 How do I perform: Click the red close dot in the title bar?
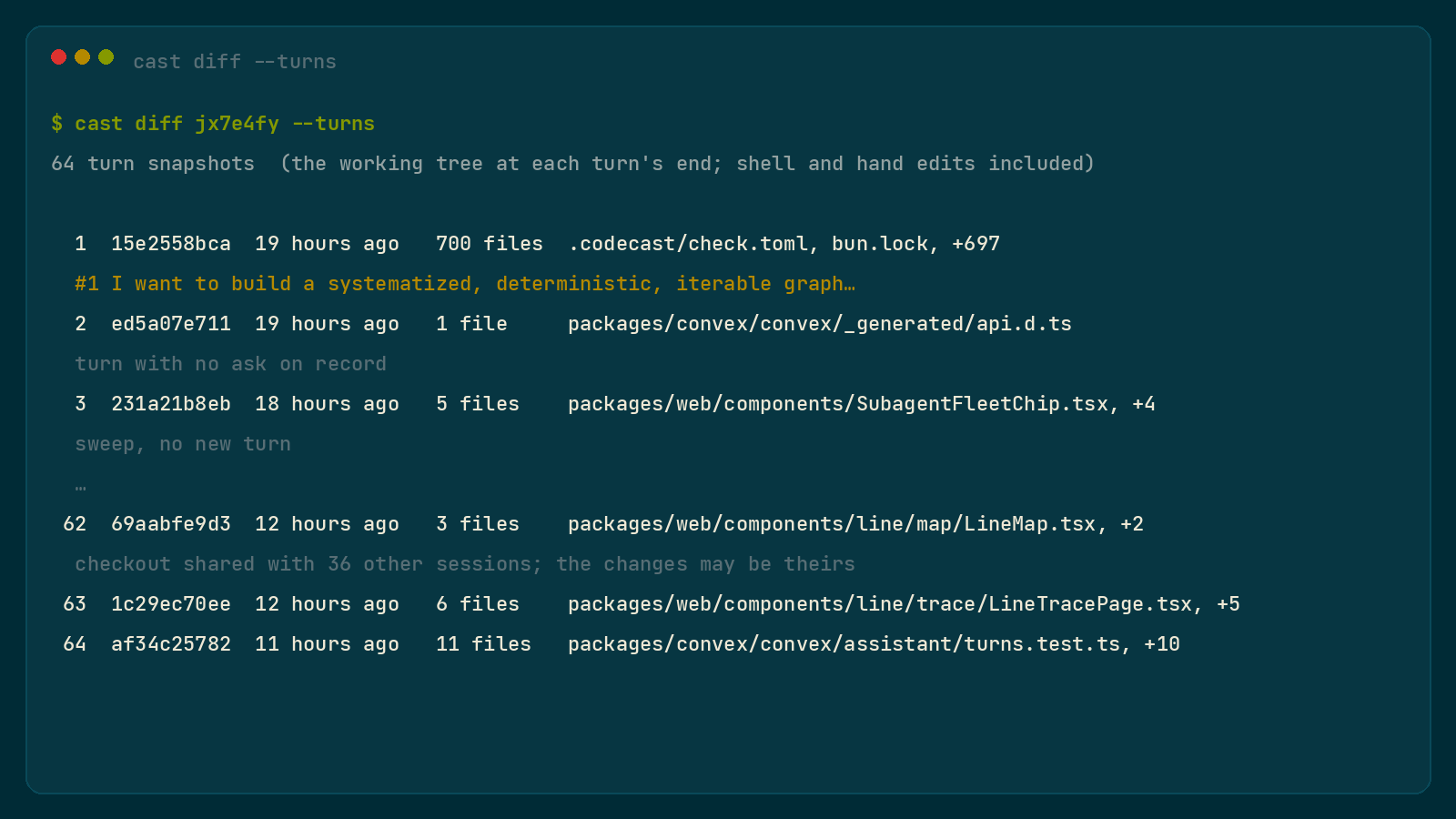click(x=58, y=57)
